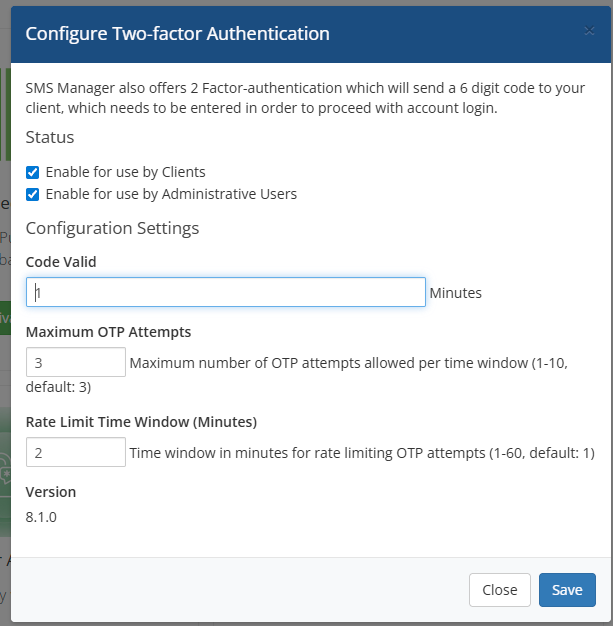Click the version number 8.1.0
Screen dimensions: 613x626
(41, 517)
